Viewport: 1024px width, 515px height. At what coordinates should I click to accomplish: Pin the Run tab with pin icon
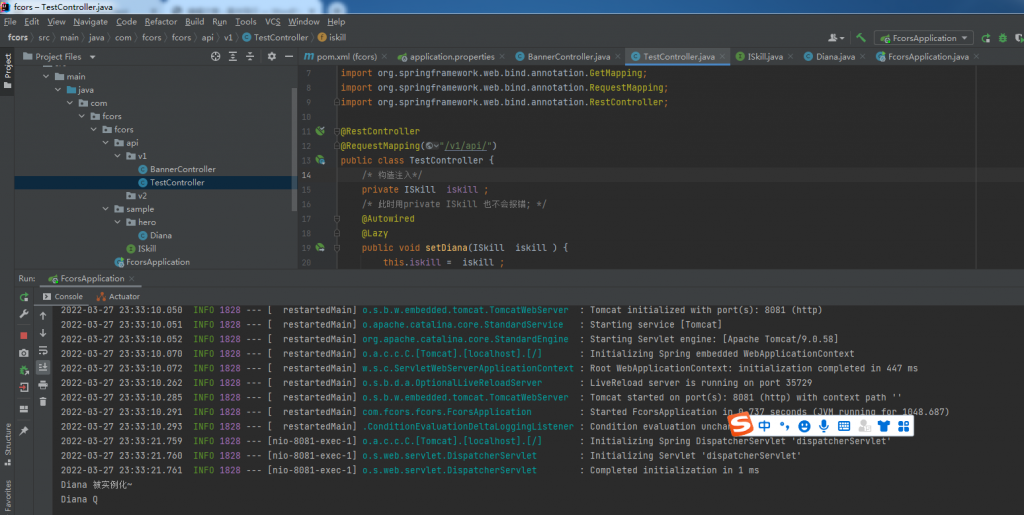point(24,431)
